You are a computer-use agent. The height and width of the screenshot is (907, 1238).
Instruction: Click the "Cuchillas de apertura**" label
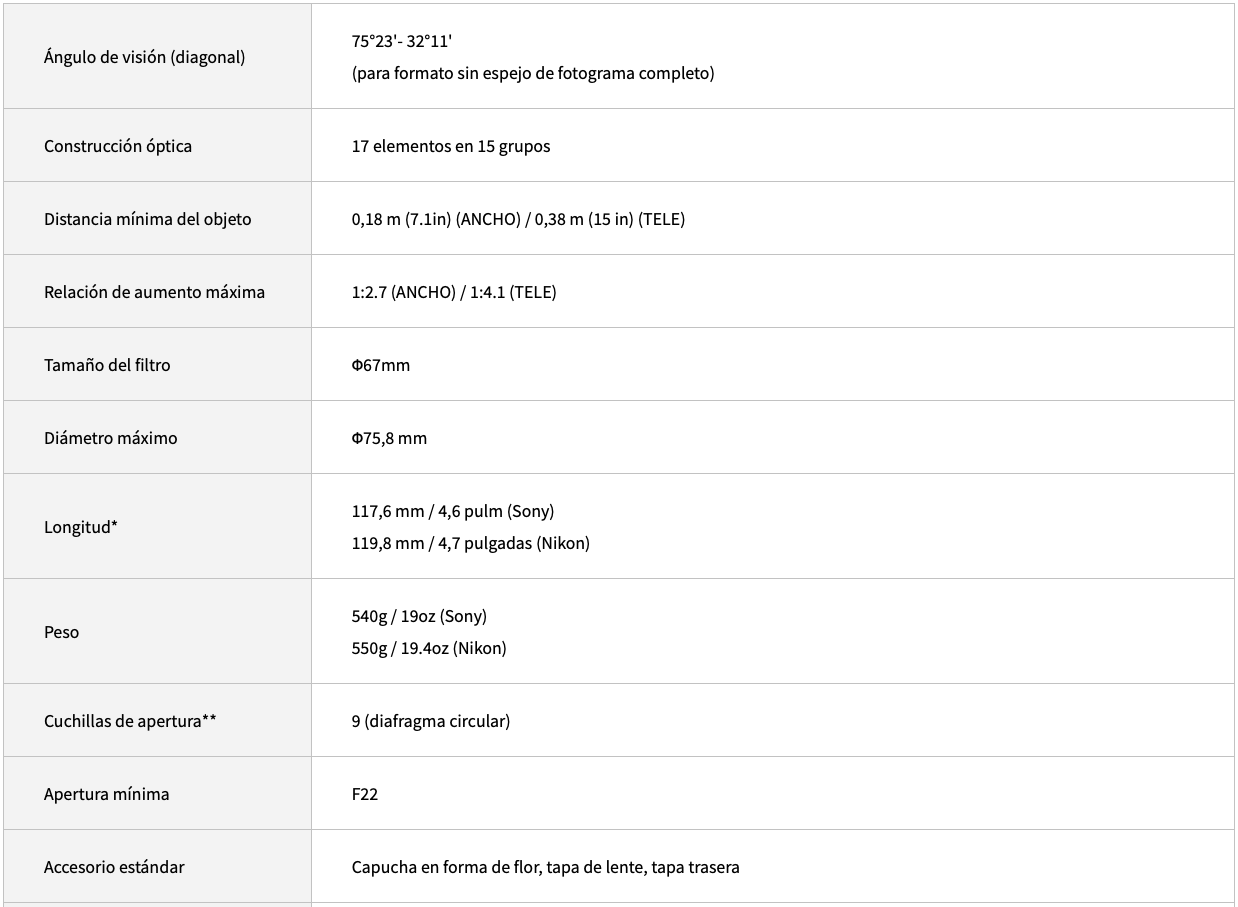click(130, 721)
